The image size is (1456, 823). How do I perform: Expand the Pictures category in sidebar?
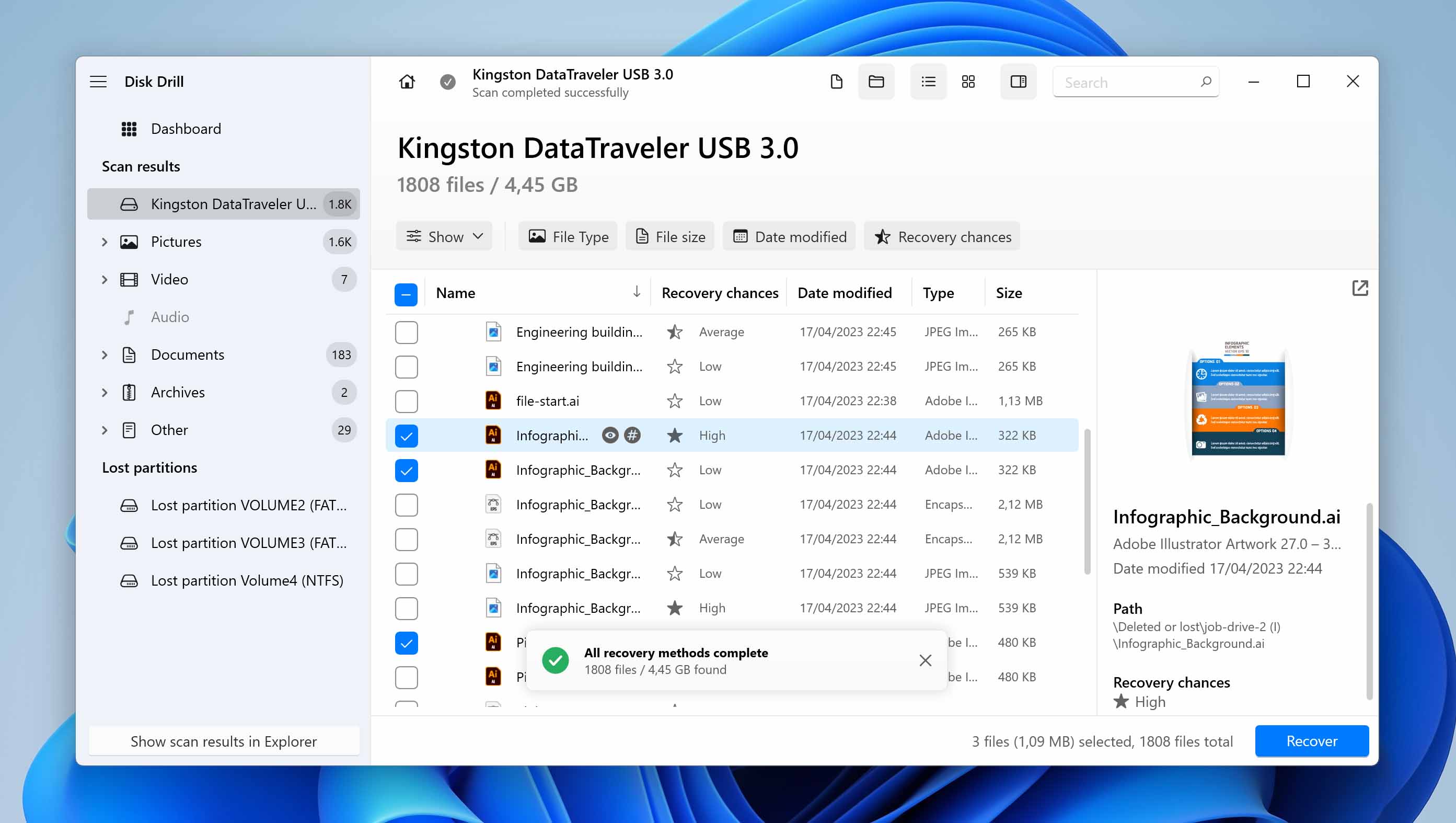pyautogui.click(x=105, y=241)
